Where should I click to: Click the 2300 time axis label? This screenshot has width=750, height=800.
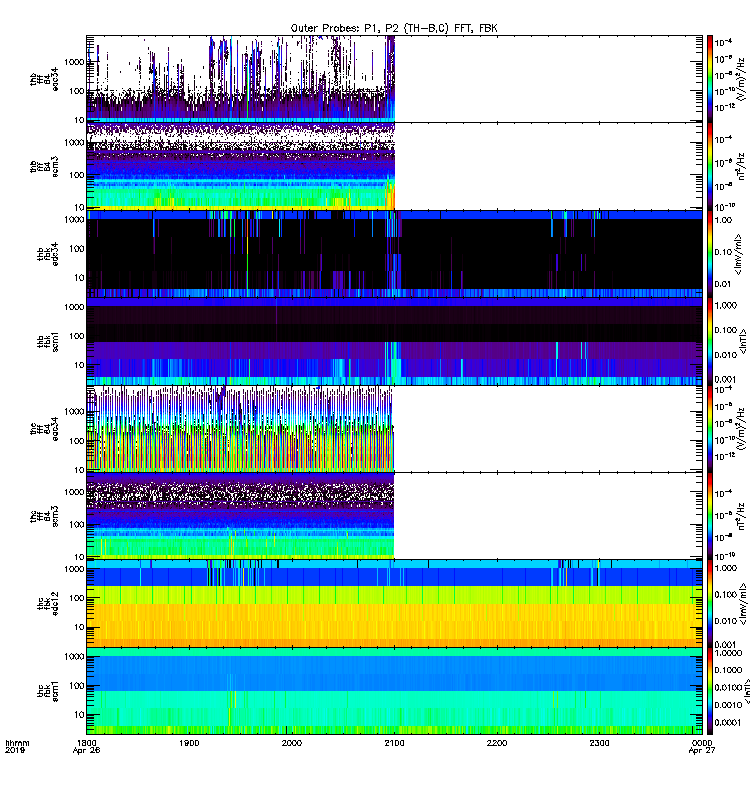tap(599, 743)
